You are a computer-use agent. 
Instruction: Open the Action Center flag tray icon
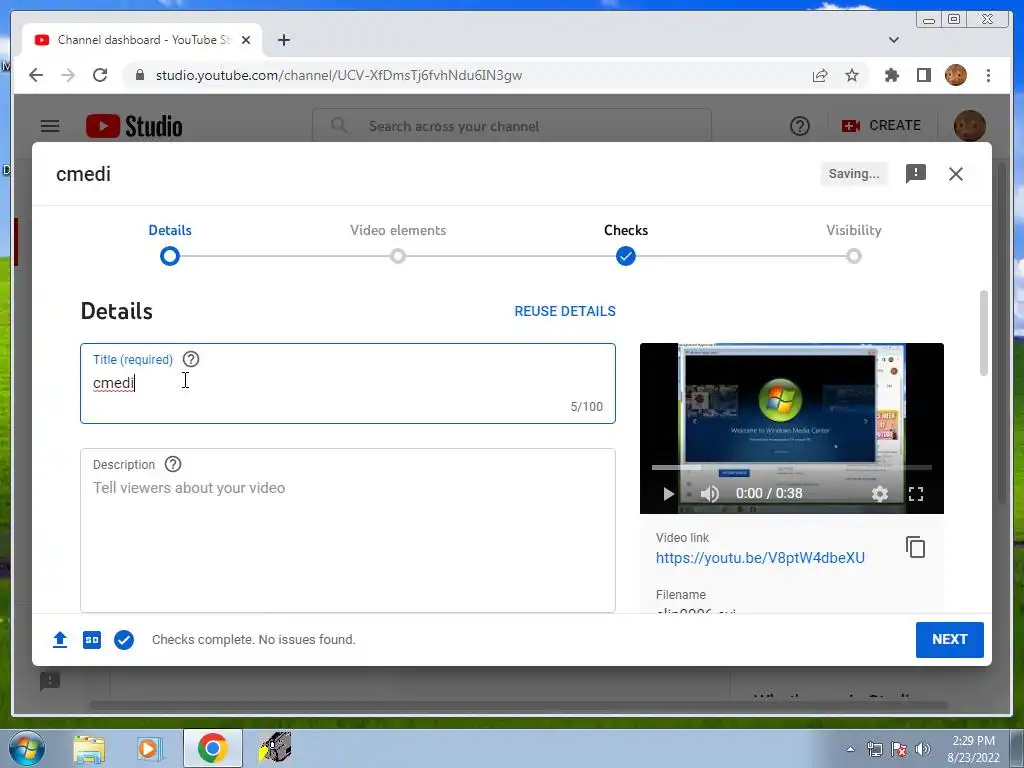pyautogui.click(x=899, y=749)
